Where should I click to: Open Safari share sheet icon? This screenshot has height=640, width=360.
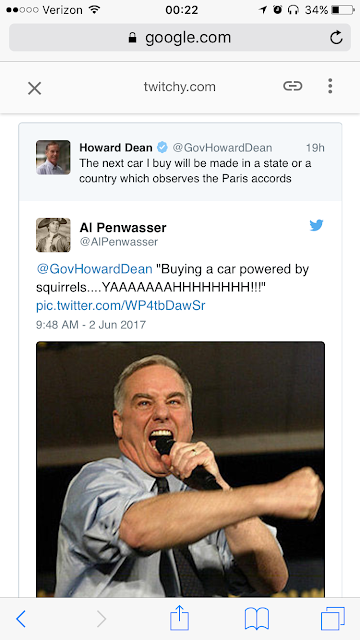point(179,618)
